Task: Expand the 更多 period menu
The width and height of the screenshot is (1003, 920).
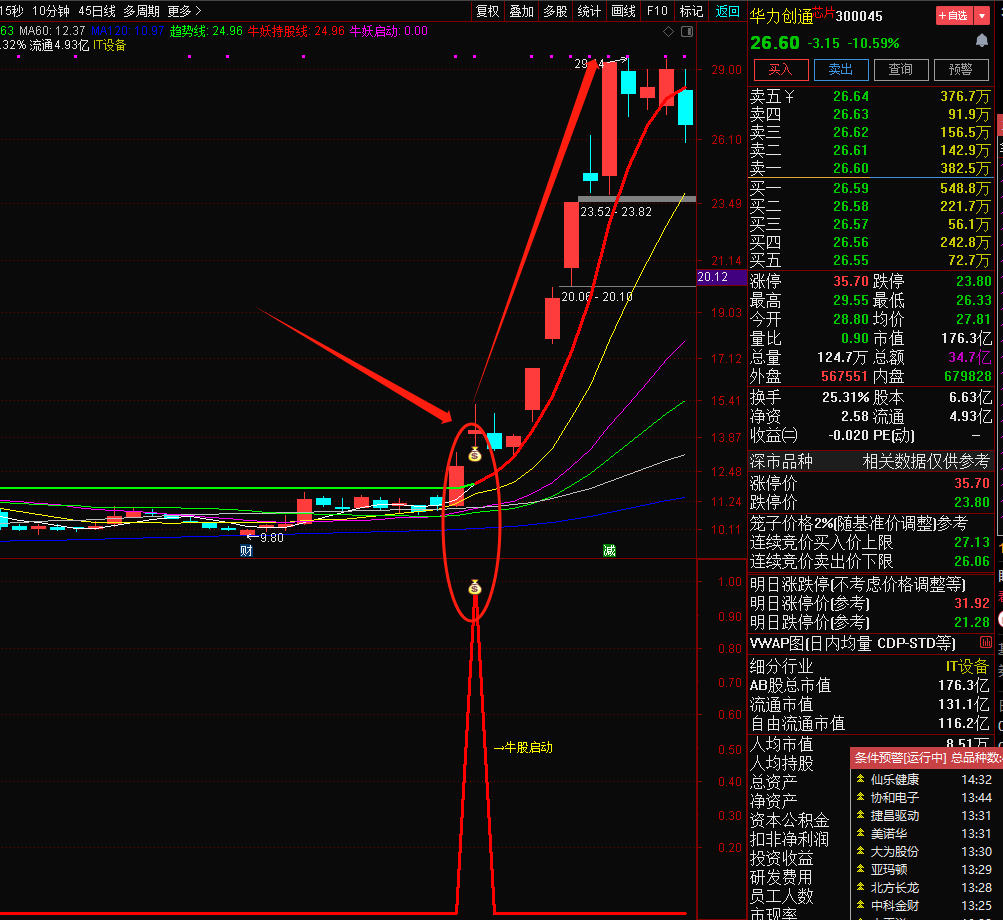Action: (184, 11)
